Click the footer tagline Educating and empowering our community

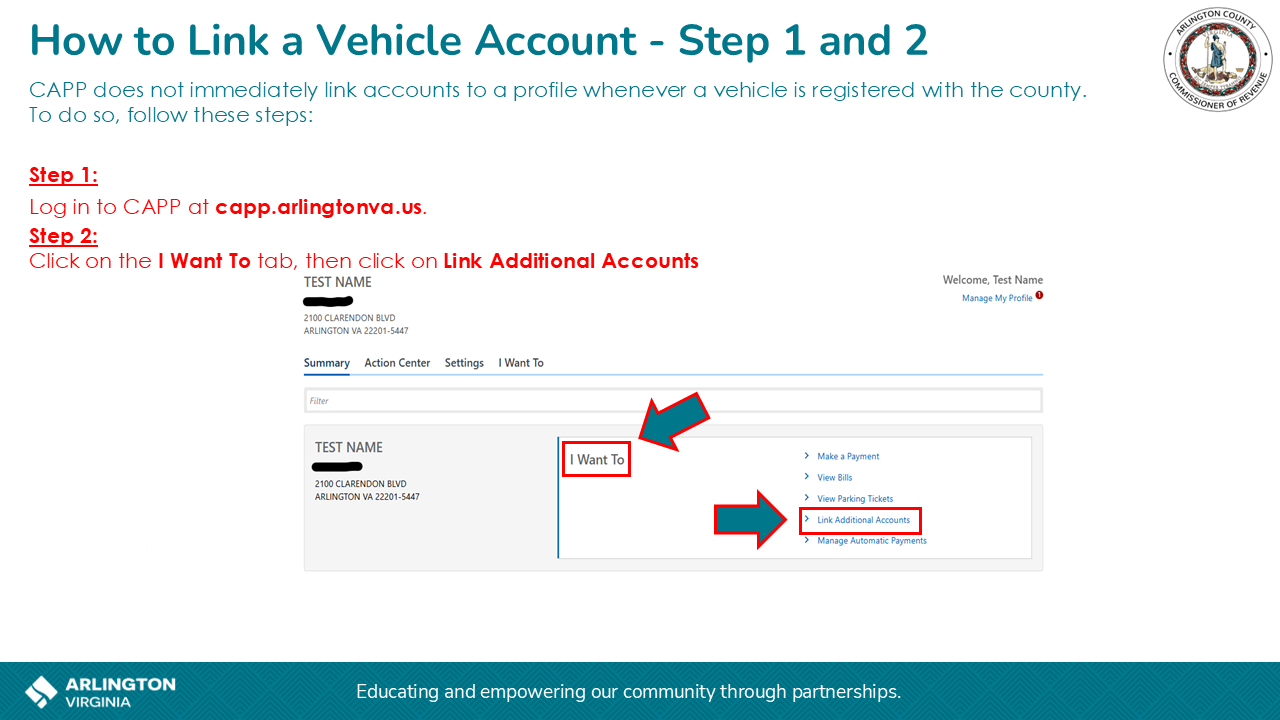click(628, 691)
